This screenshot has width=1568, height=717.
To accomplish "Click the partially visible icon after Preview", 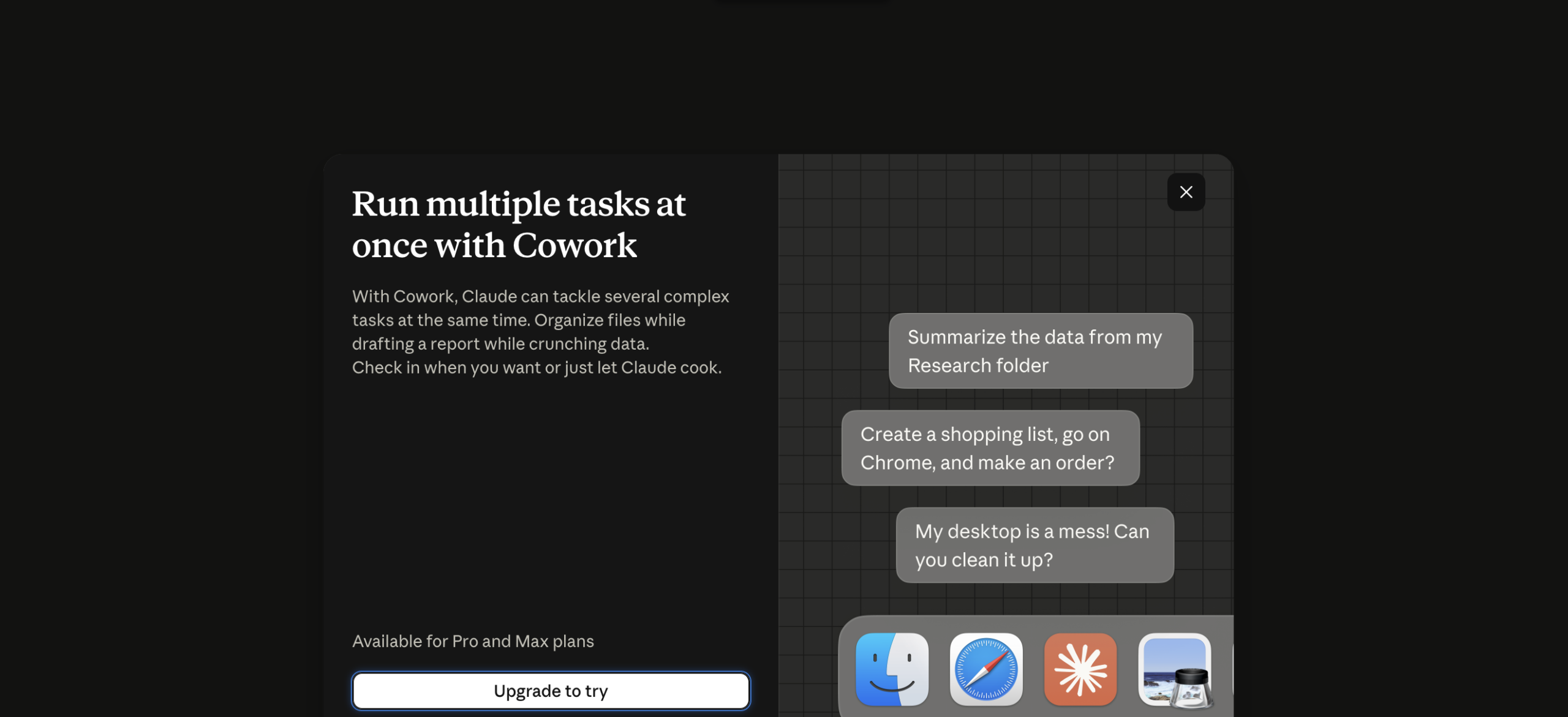I will point(1232,669).
